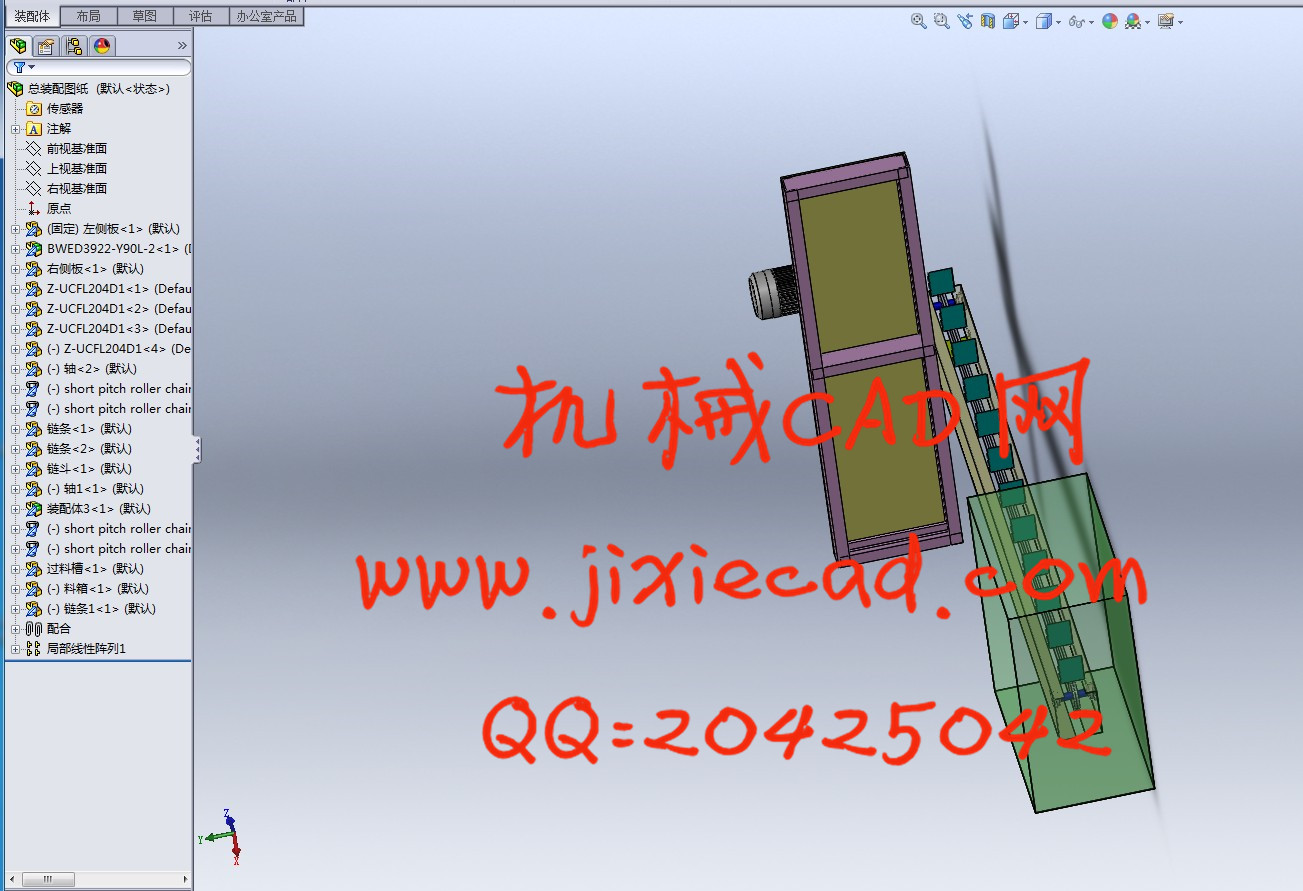Click the Edit Appearance color ball

pos(1109,21)
